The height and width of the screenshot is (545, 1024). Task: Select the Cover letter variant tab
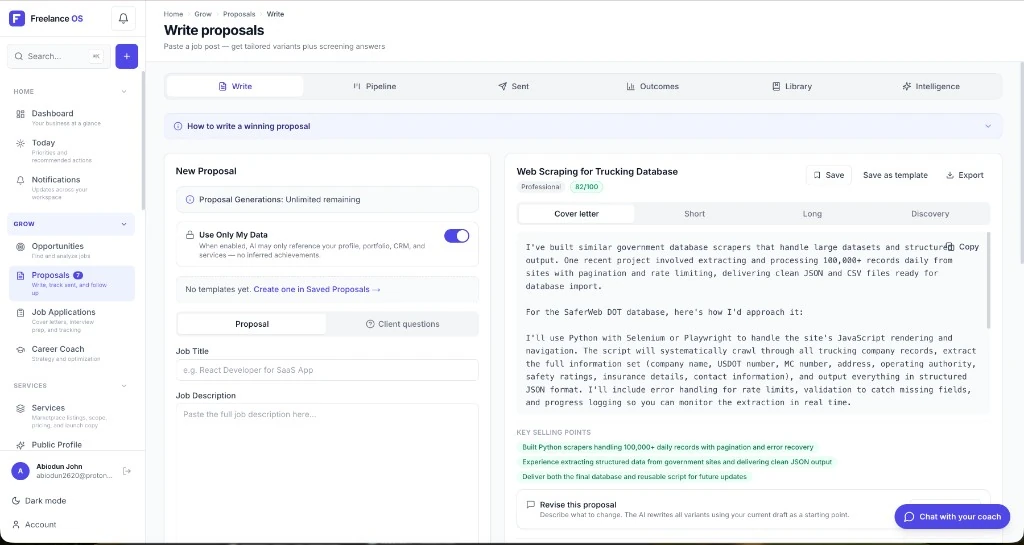point(576,213)
